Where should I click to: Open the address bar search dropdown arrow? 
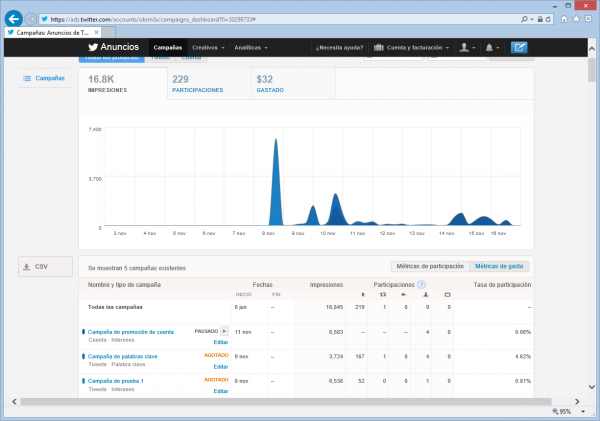coord(532,19)
